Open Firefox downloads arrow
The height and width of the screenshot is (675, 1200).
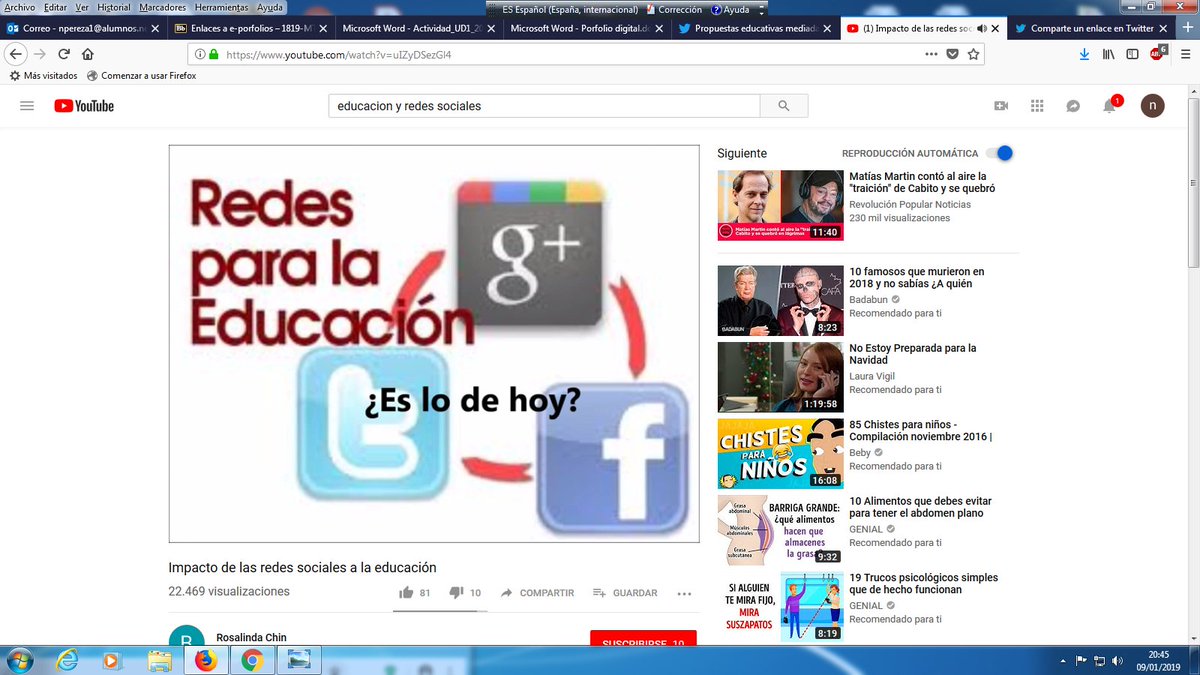click(x=1084, y=54)
